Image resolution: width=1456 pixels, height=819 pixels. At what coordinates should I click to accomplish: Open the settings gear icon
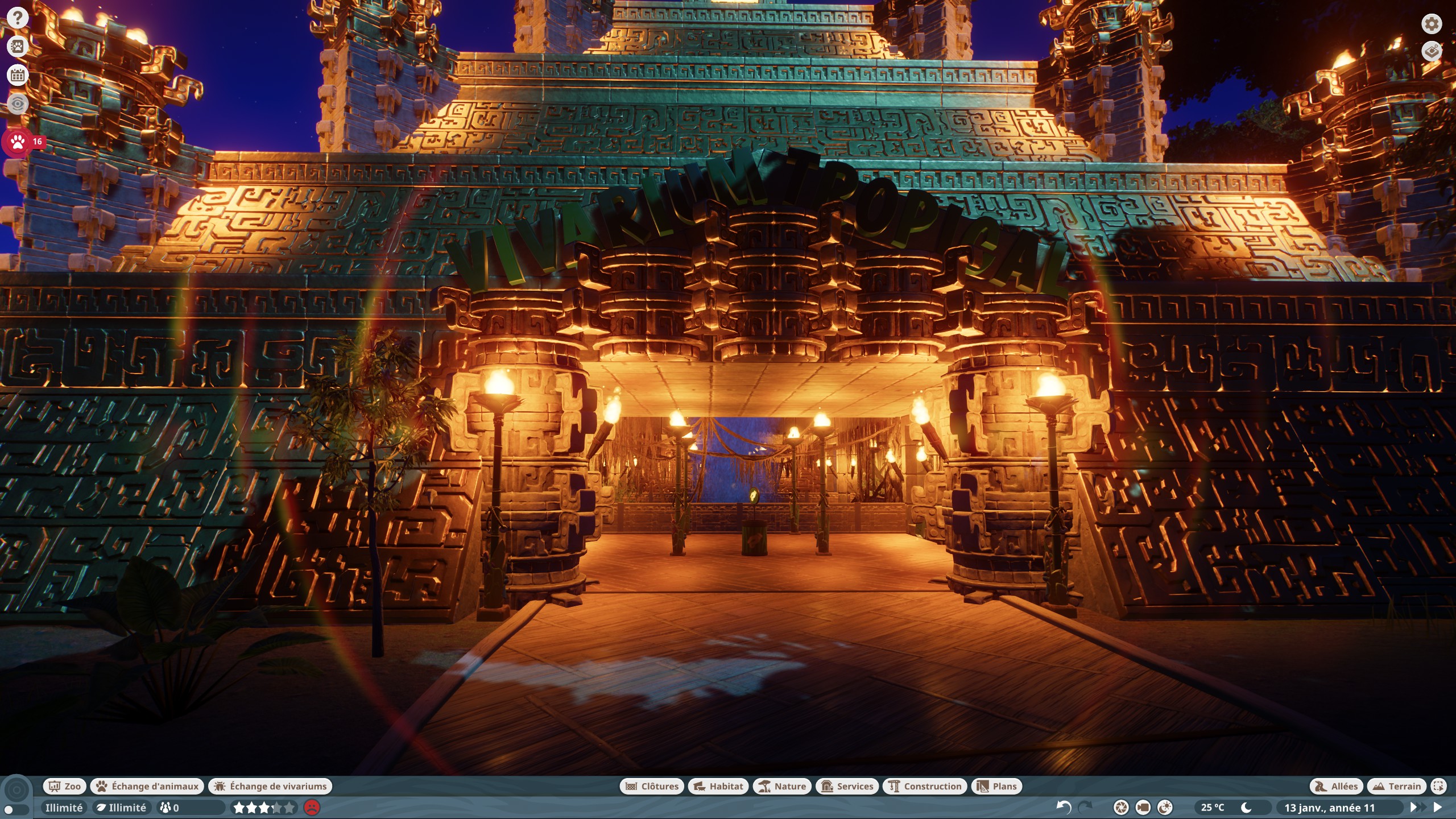coord(1432,24)
